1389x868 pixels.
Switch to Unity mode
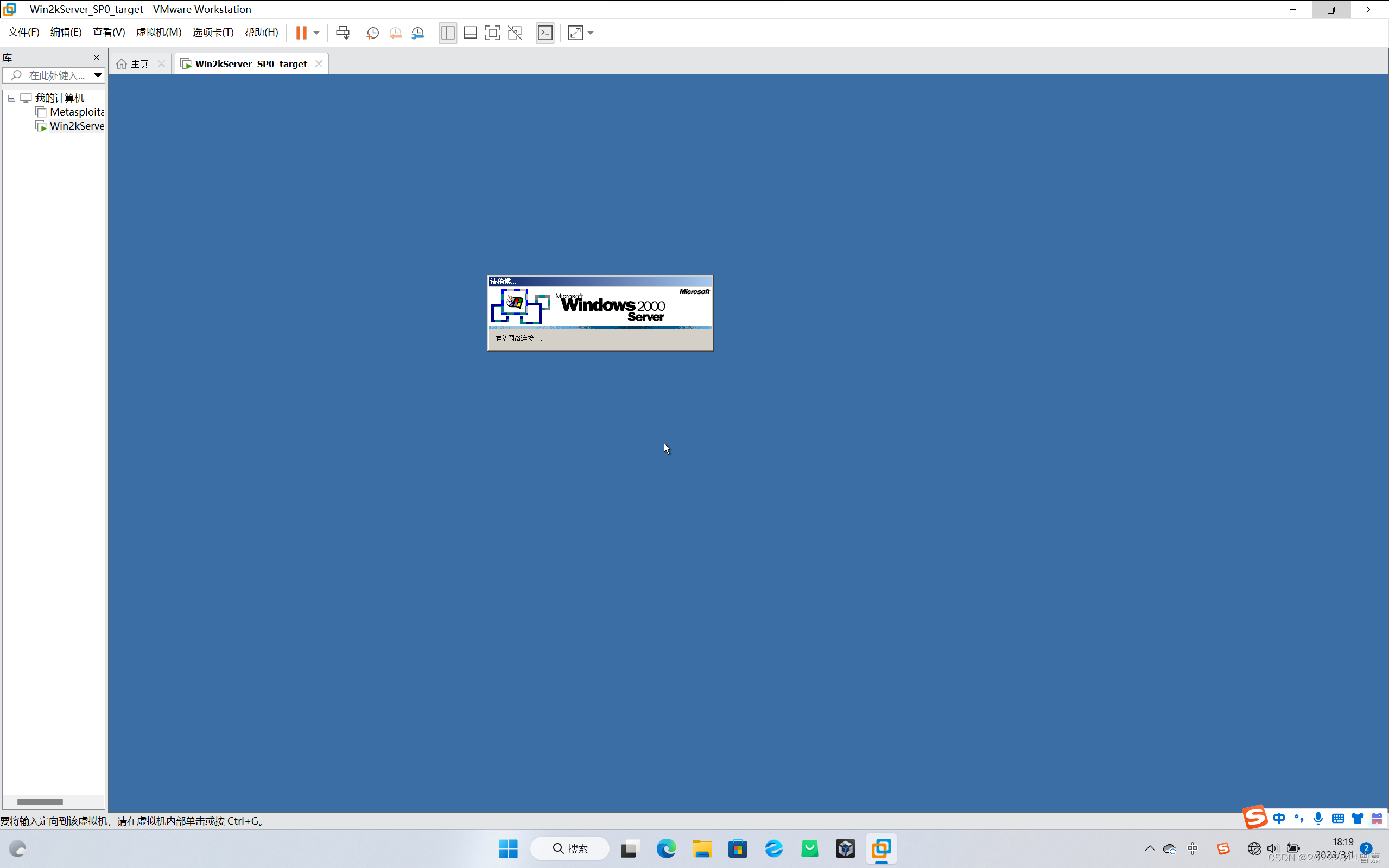coord(515,33)
